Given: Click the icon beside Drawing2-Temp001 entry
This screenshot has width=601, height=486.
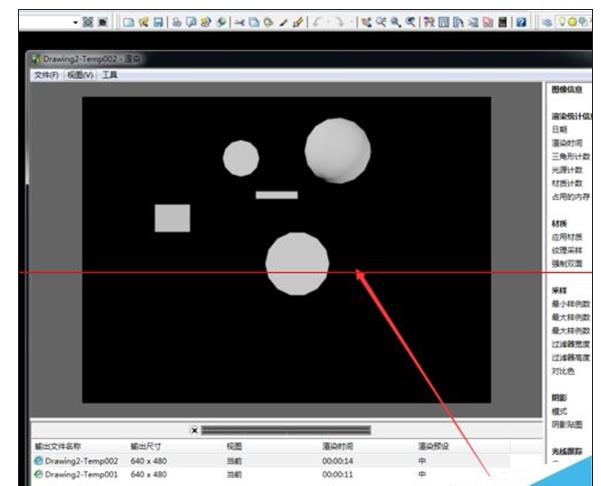Looking at the screenshot, I should point(39,475).
